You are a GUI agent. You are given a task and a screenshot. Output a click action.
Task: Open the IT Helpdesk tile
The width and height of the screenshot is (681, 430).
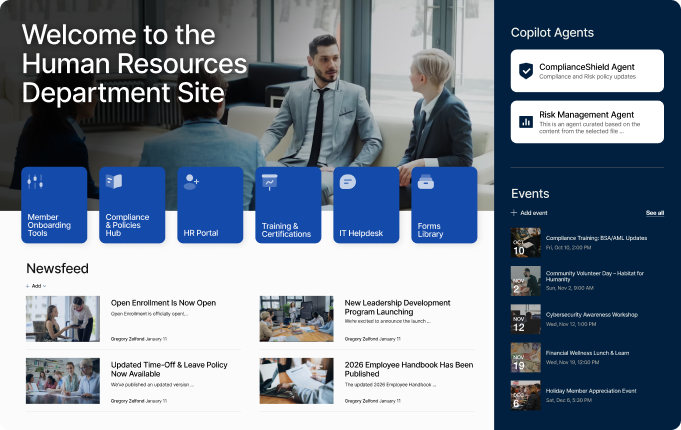click(x=366, y=205)
